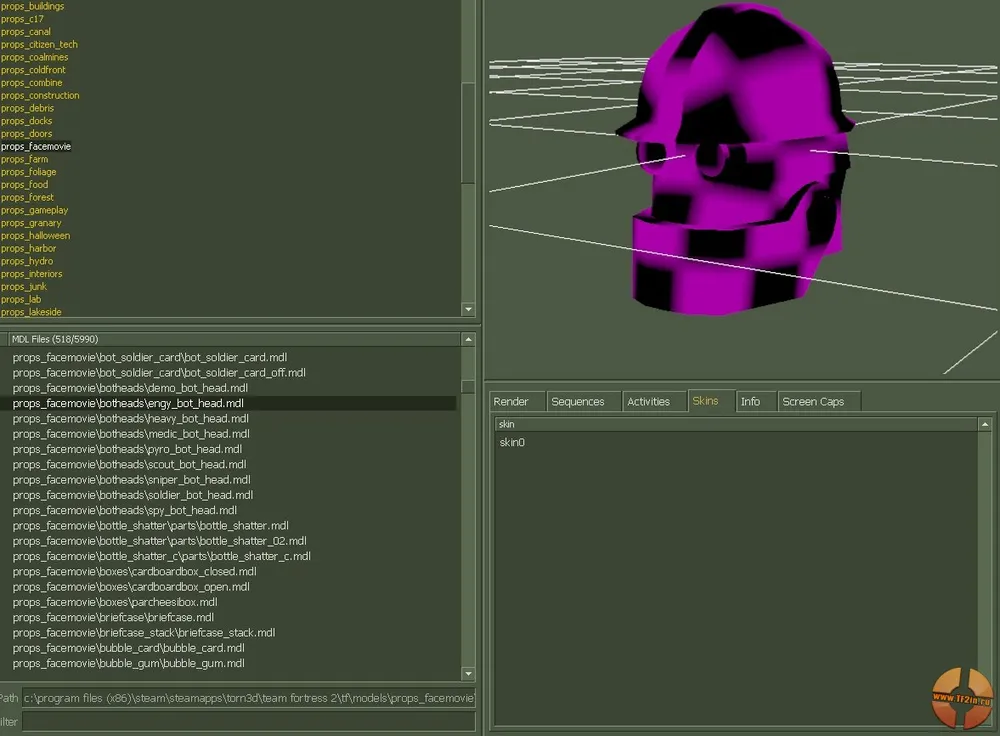
Task: Go to the Activities tab
Action: (x=648, y=401)
